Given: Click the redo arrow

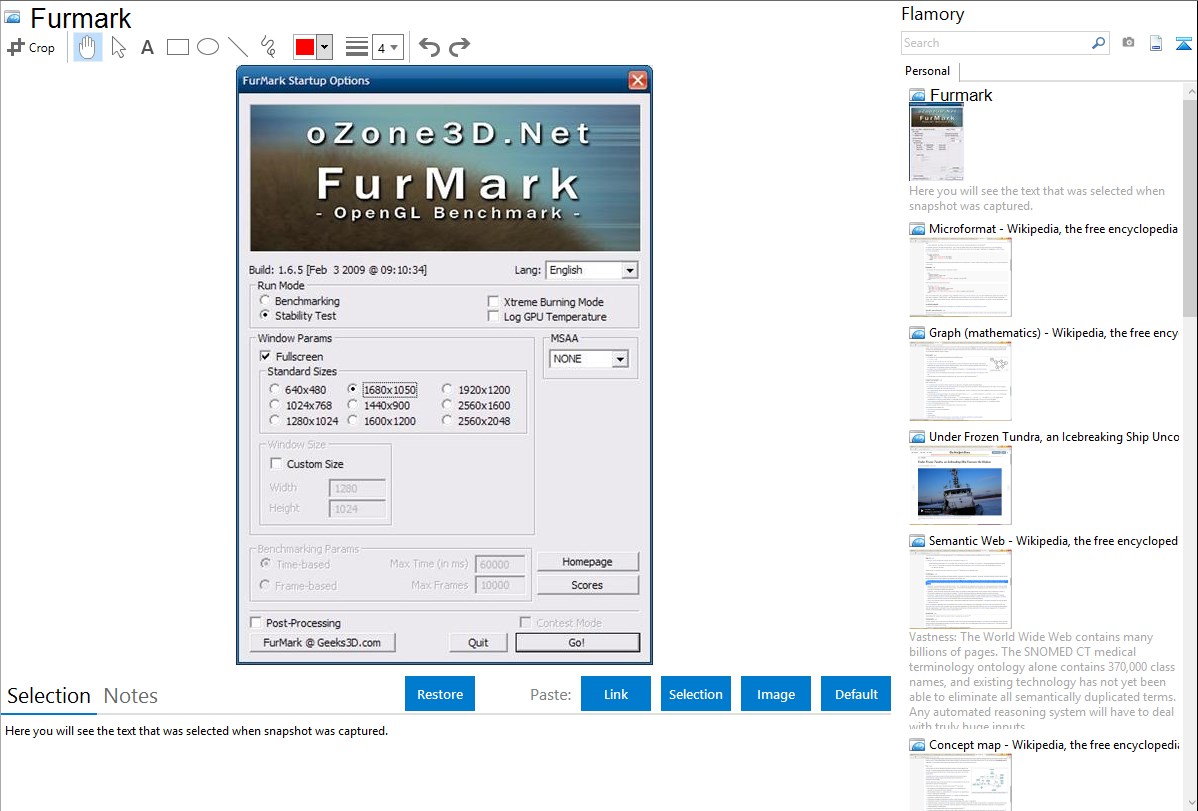Looking at the screenshot, I should (459, 47).
